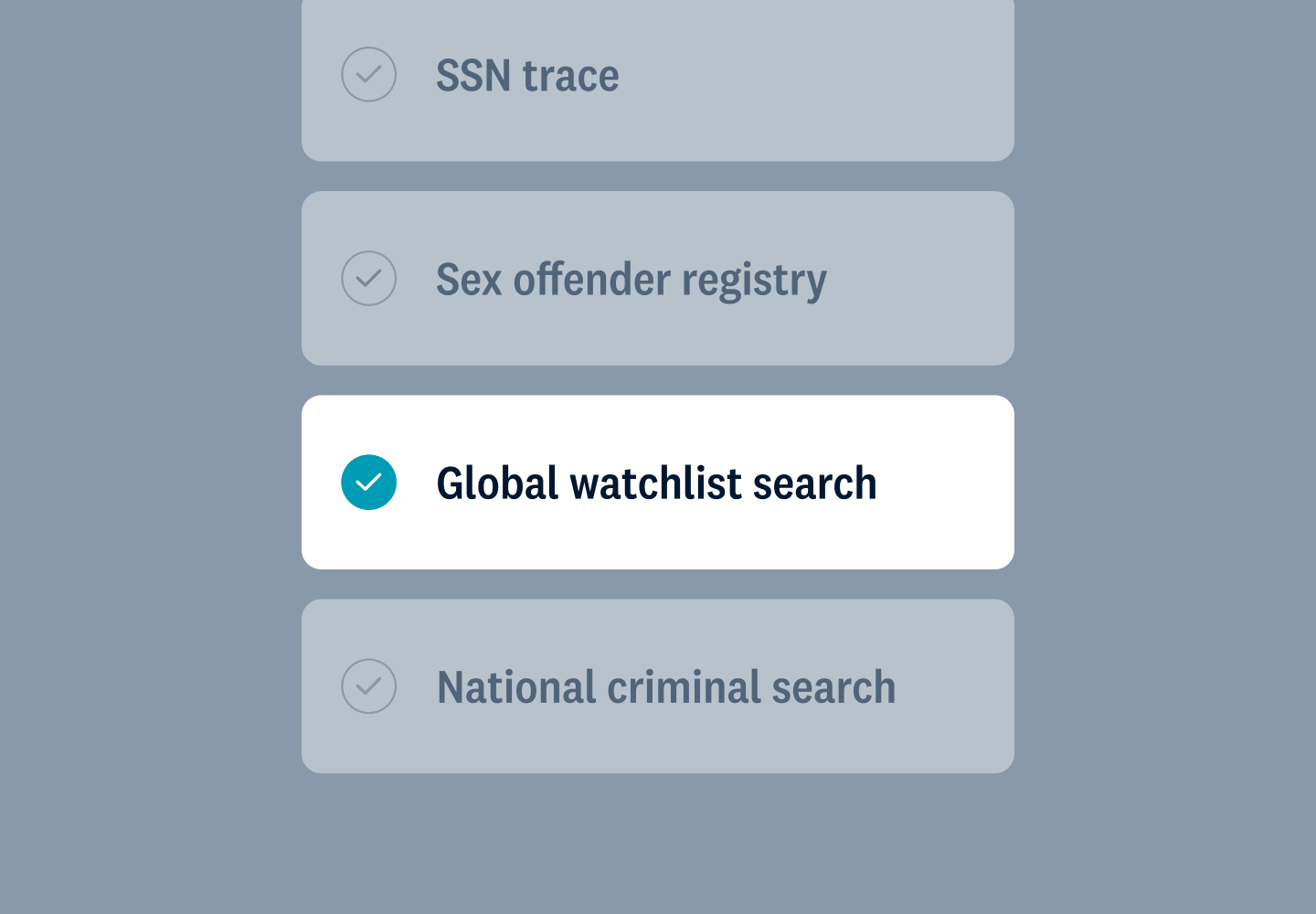1316x914 pixels.
Task: Open the SSN trace details
Action: pos(657,80)
